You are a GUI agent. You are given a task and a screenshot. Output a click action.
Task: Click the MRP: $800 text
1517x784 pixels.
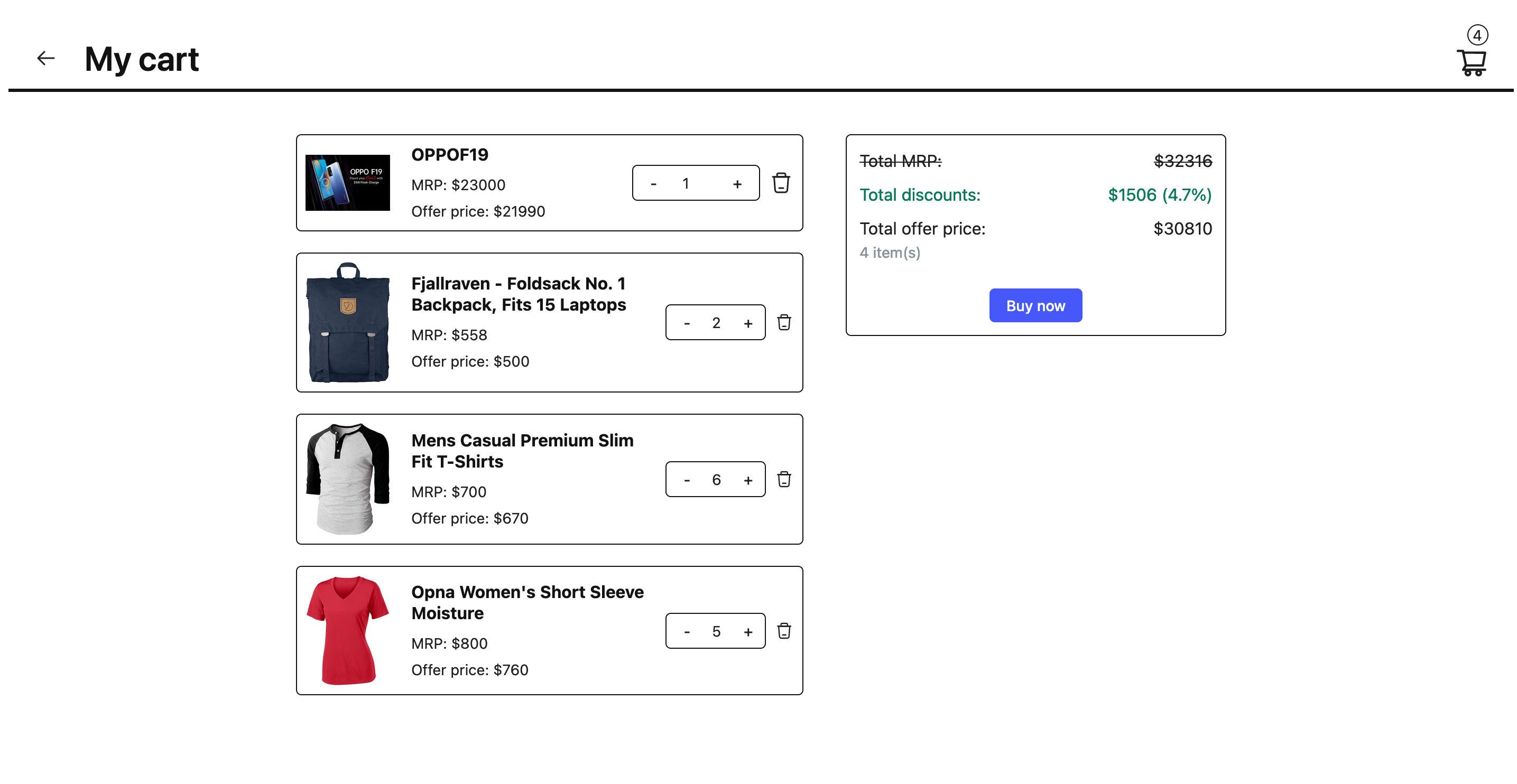click(449, 643)
